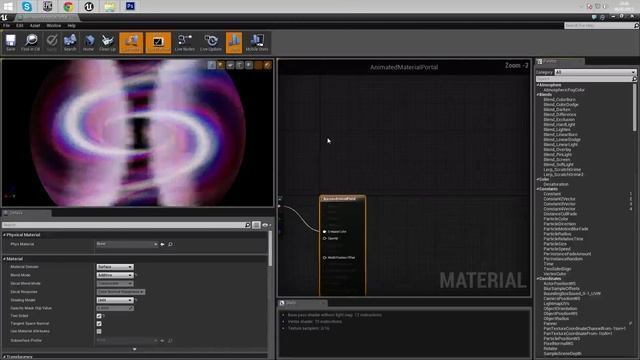
Task: Click the Emissive Color input pin
Action: click(x=325, y=232)
